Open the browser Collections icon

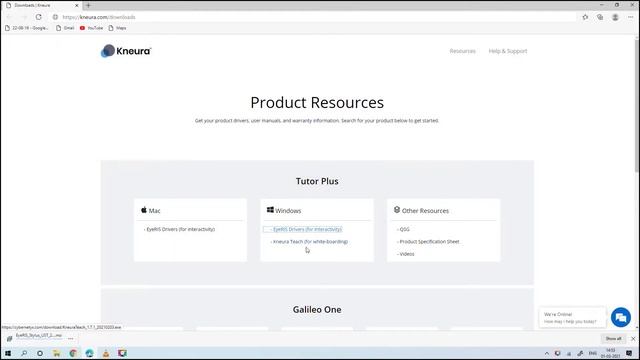click(x=600, y=17)
